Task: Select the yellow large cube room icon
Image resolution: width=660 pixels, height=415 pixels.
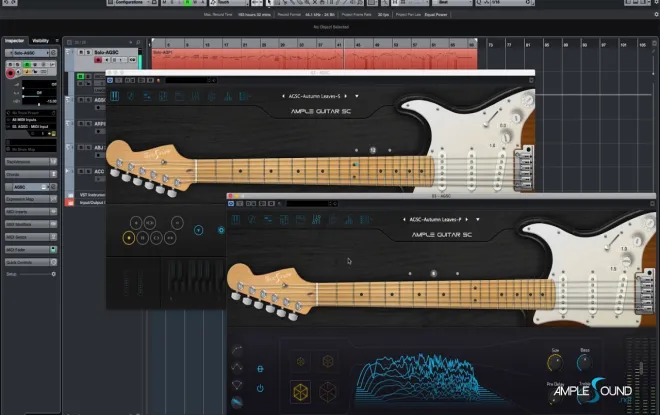Action: (301, 392)
